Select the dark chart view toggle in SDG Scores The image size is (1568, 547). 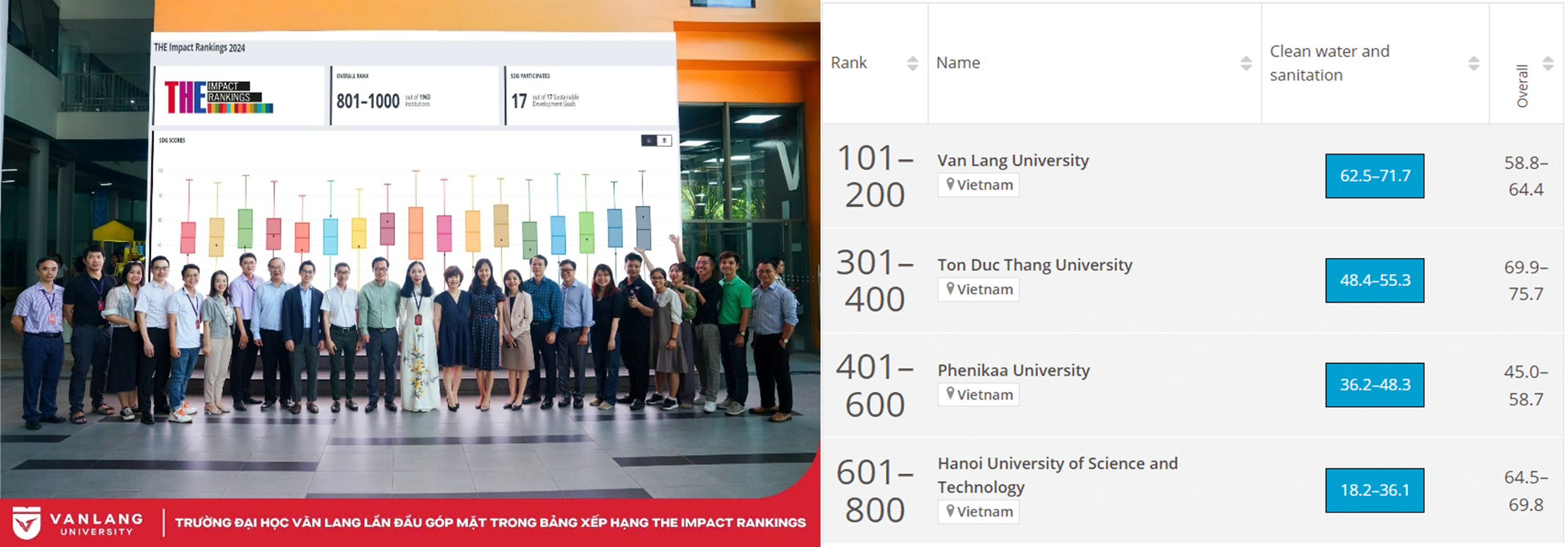(x=649, y=141)
